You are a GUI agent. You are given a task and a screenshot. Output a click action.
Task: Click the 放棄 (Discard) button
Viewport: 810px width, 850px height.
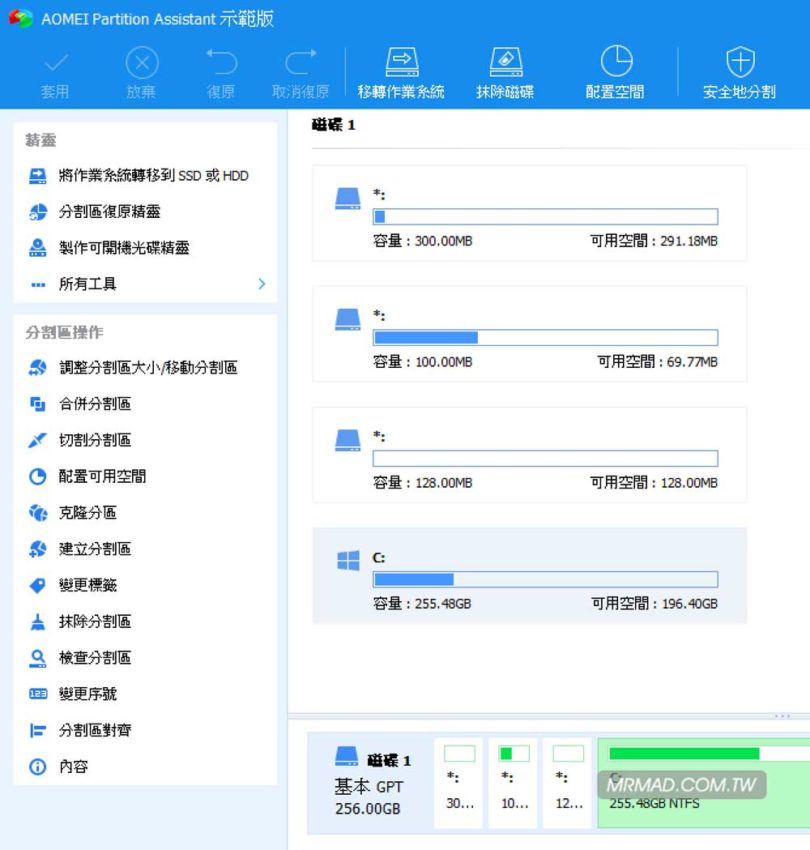click(x=140, y=70)
